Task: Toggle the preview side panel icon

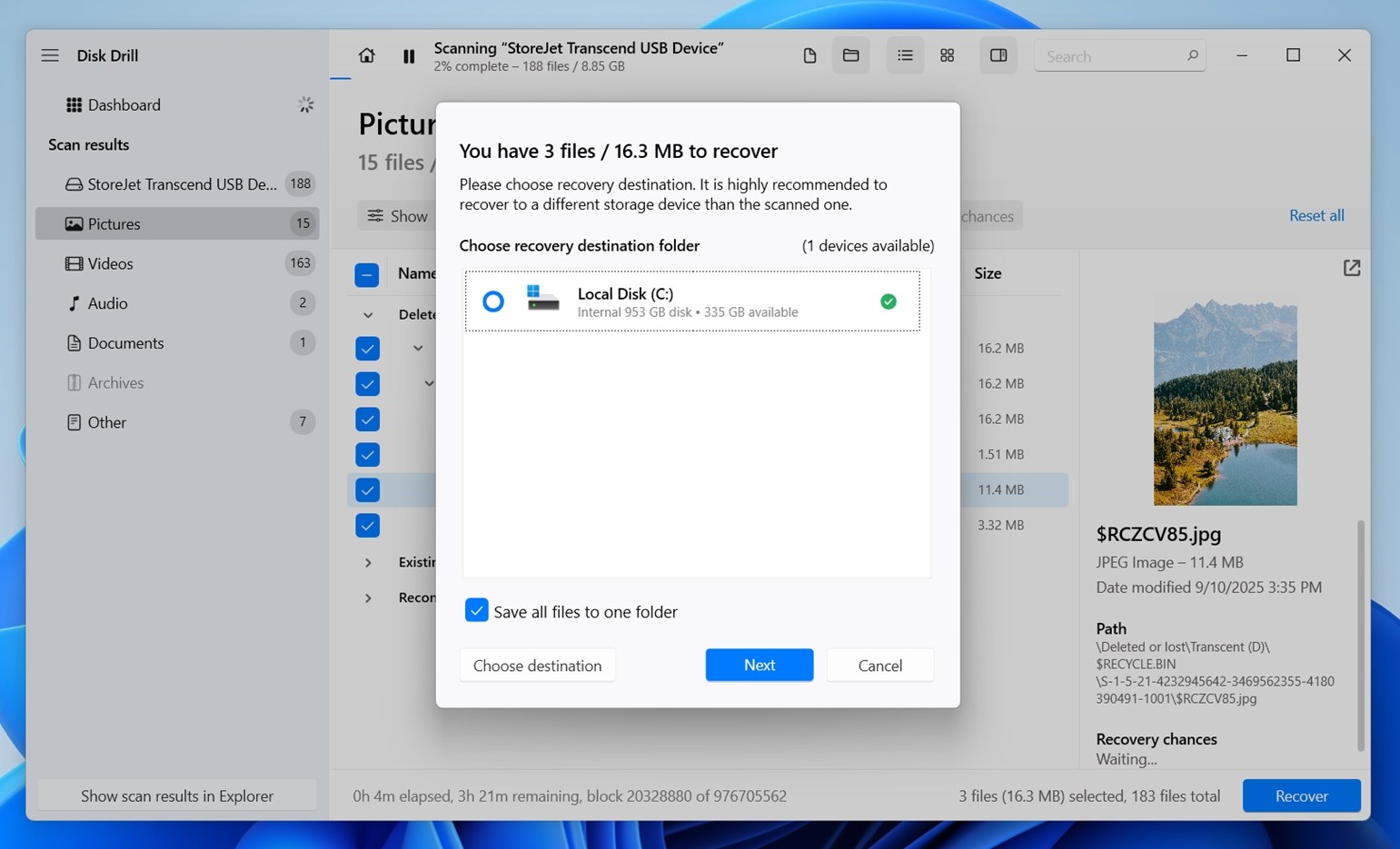Action: [x=998, y=56]
